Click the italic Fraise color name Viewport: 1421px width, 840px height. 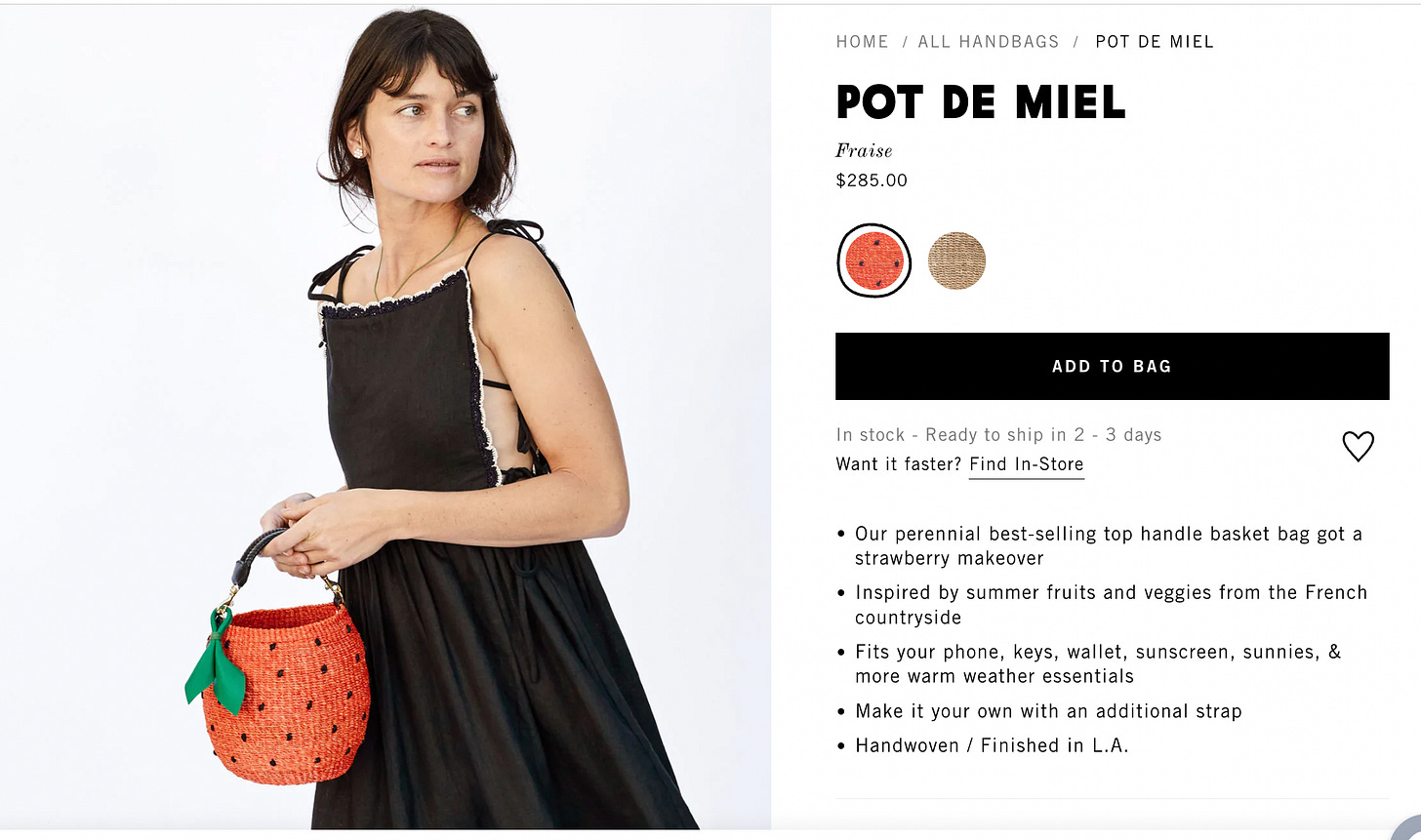coord(864,150)
